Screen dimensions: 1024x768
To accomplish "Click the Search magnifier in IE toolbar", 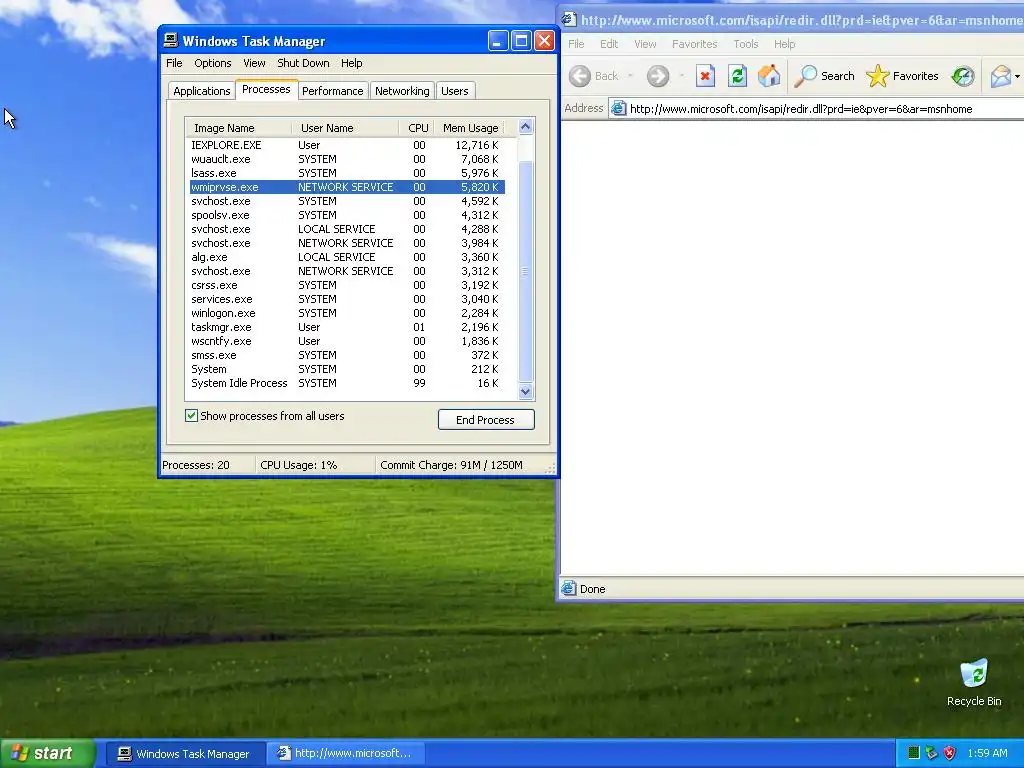I will pos(805,76).
